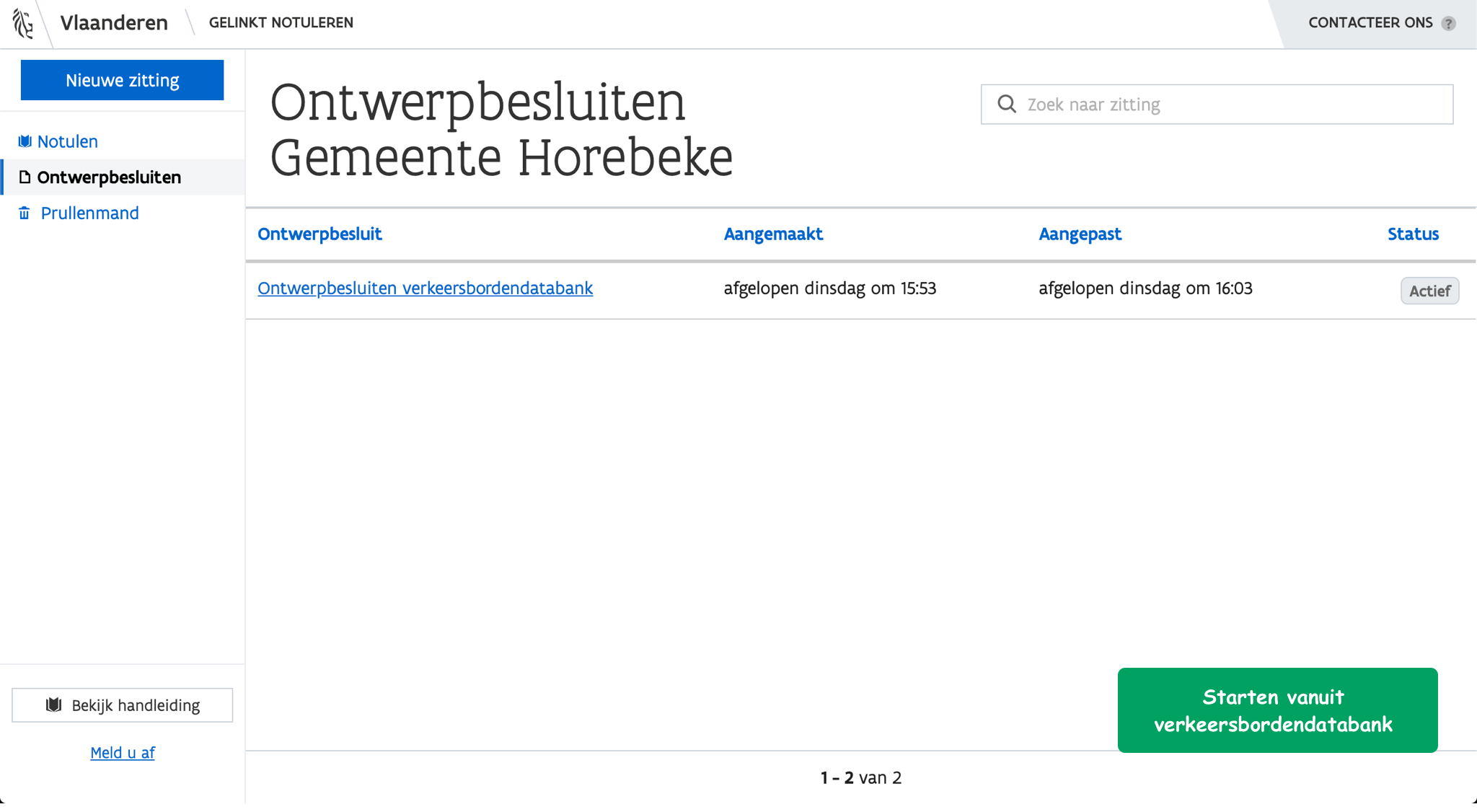1477x812 pixels.
Task: Click the Notulen book icon in sidebar
Action: tap(25, 141)
